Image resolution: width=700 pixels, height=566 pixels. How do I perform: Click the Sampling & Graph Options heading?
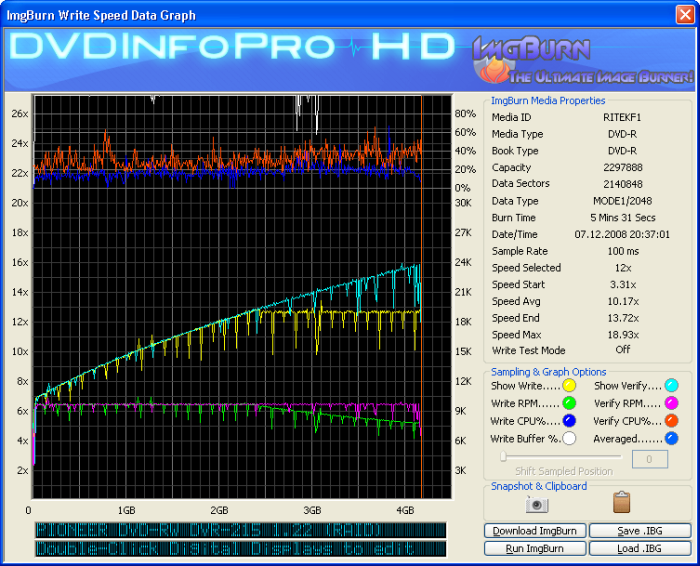(x=549, y=372)
